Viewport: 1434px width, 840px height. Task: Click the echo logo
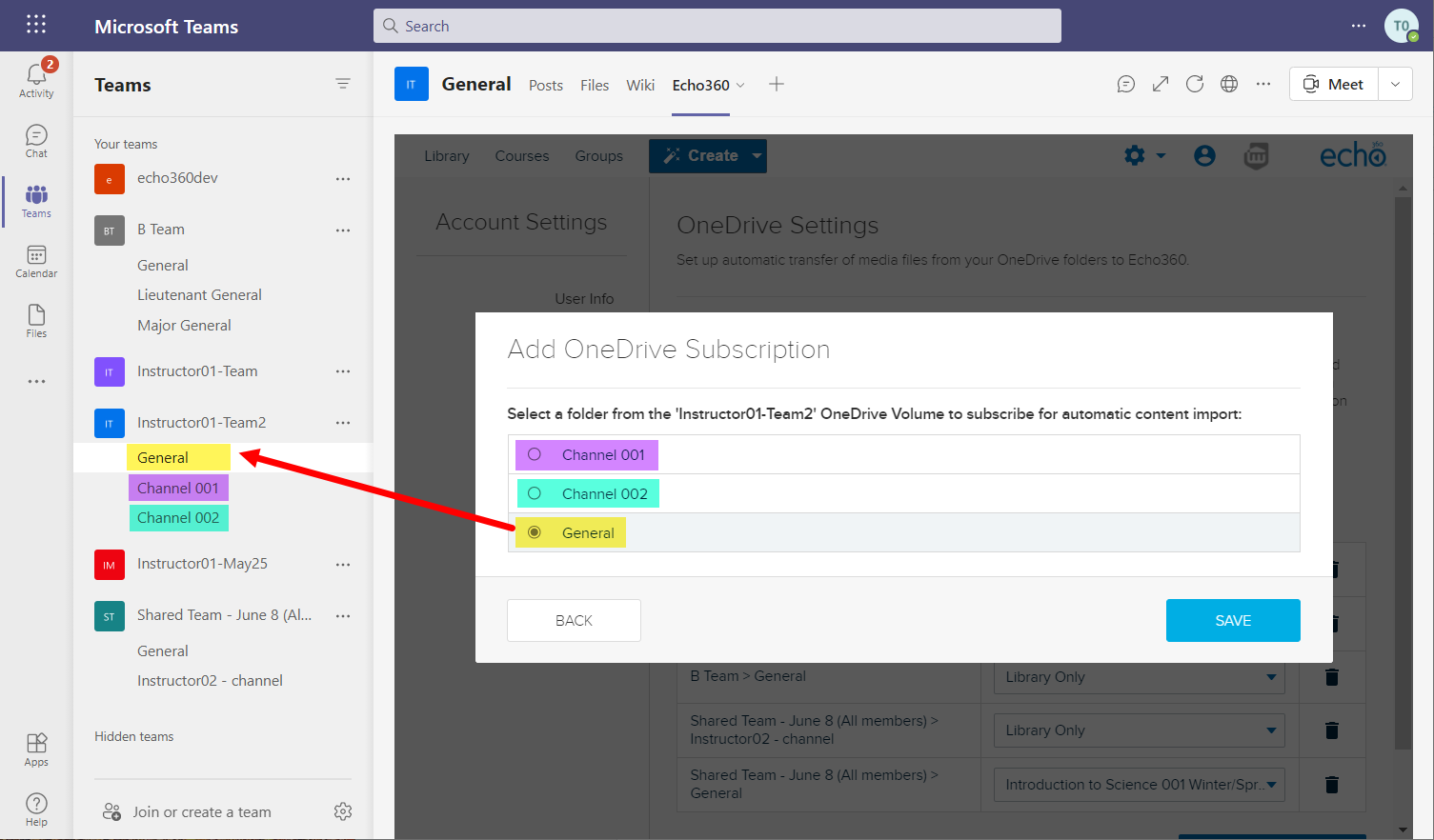tap(1352, 154)
